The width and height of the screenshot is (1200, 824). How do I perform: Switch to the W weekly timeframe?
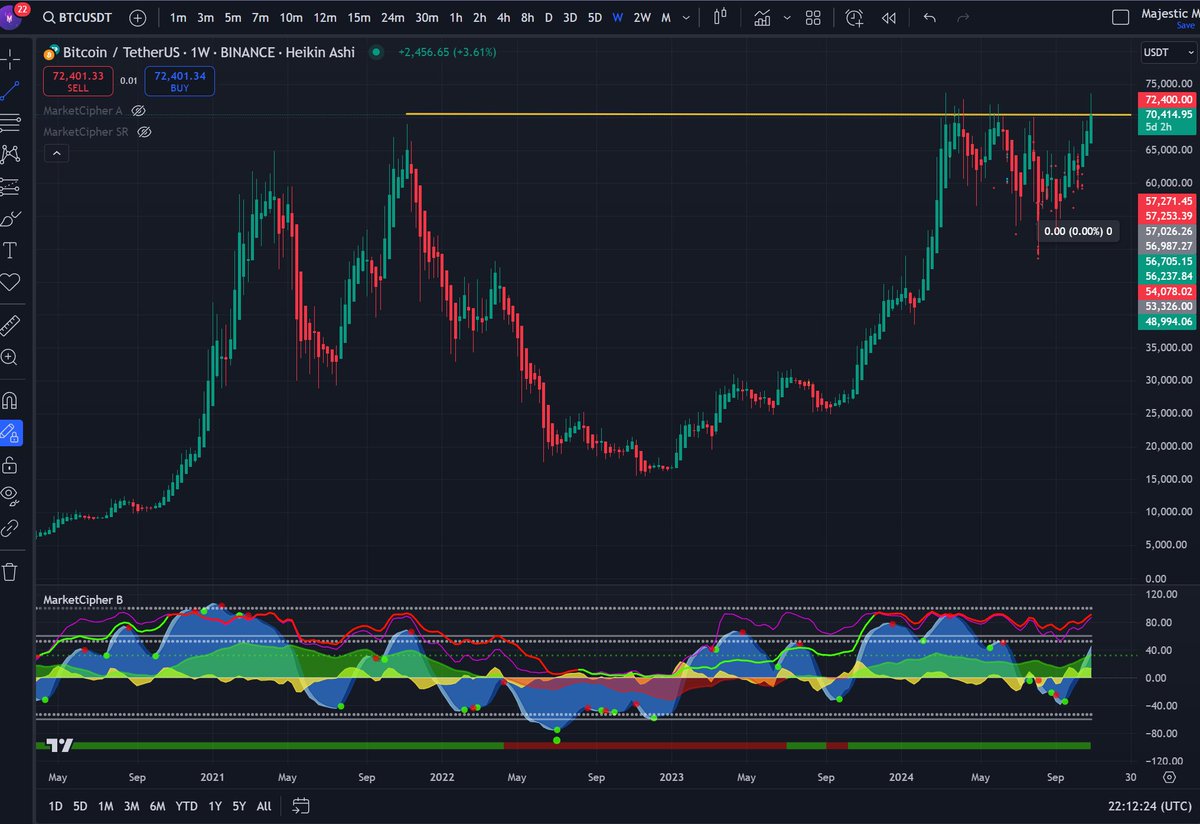(x=617, y=17)
